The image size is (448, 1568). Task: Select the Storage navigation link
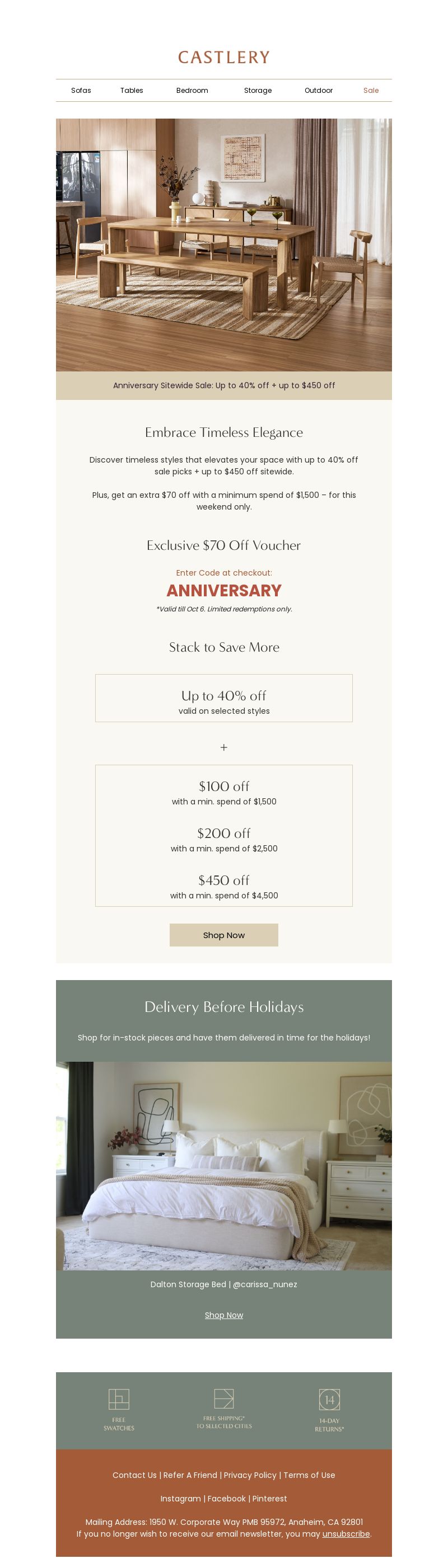pyautogui.click(x=258, y=90)
